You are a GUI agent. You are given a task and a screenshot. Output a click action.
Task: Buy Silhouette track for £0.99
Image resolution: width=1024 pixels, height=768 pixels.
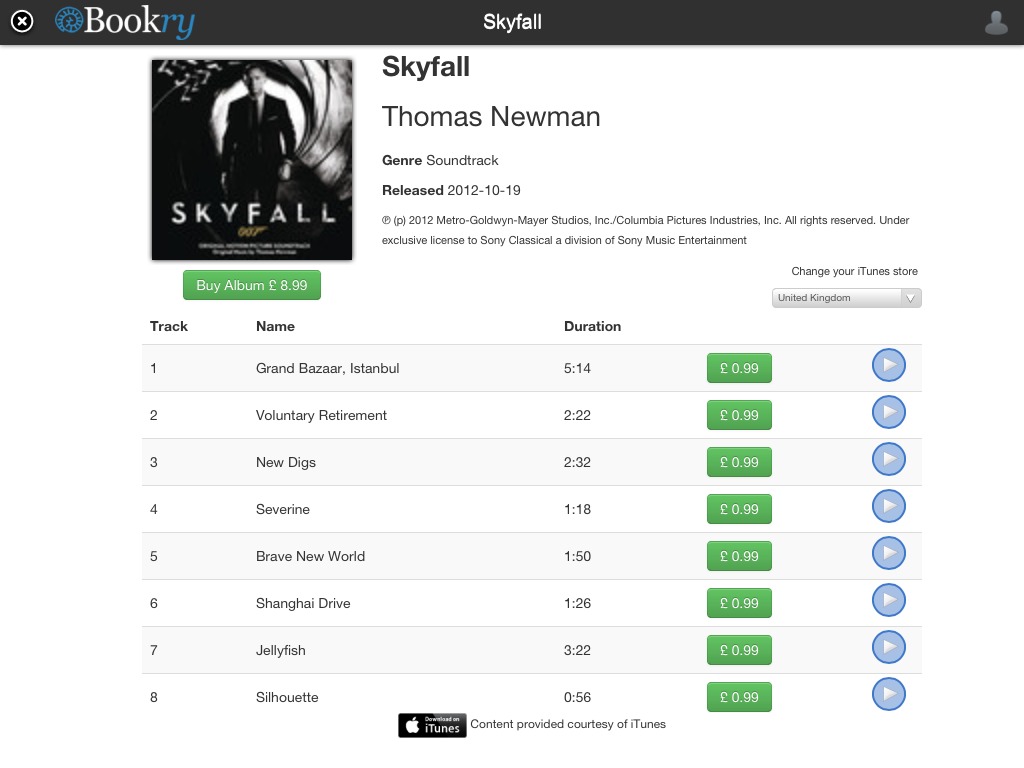739,697
